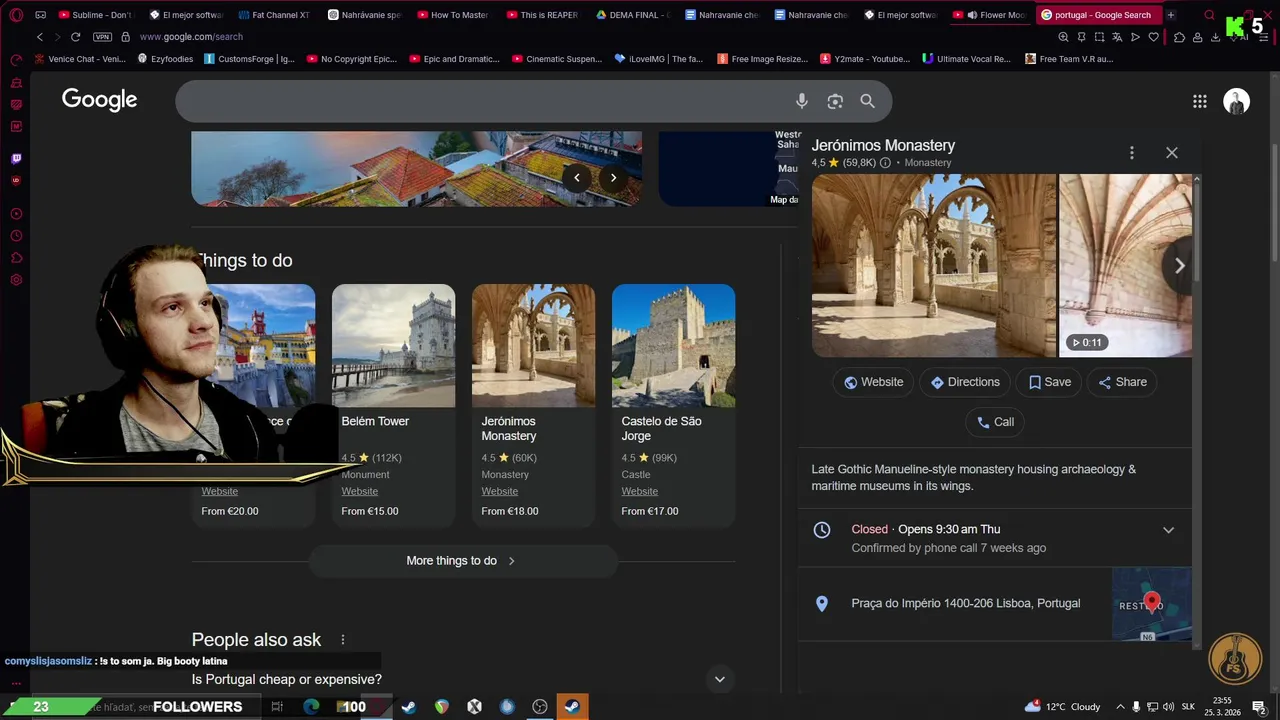Reload the page from browser toolbar

click(x=75, y=37)
